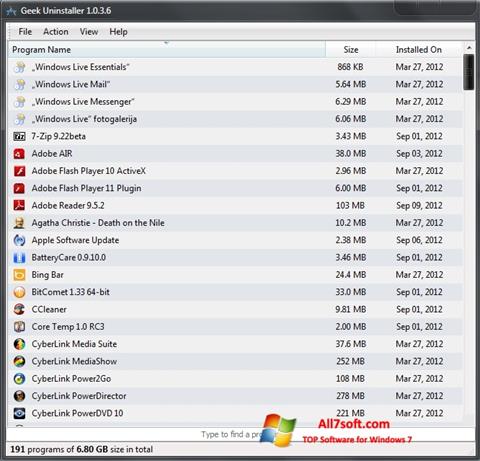Select the 'CyberLink Media Suite' name

[74, 344]
